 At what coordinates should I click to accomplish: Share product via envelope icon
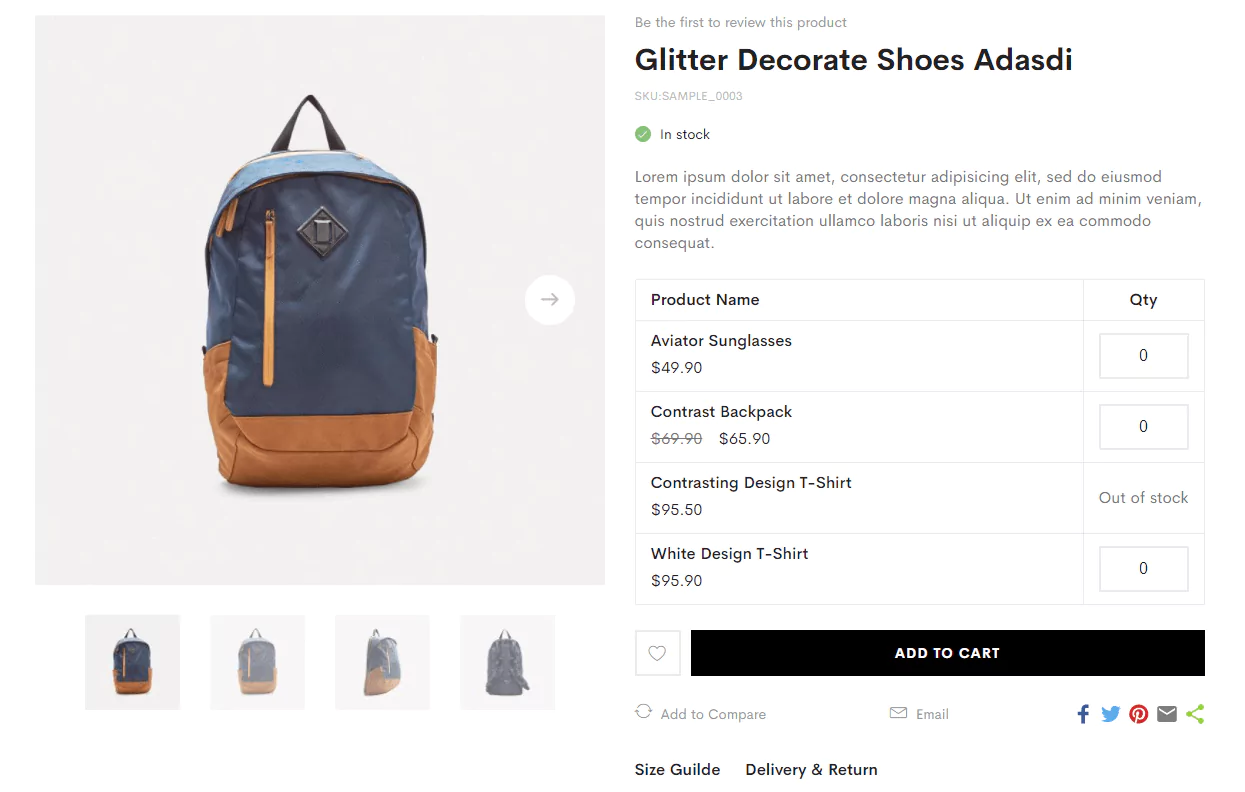[x=1166, y=714]
